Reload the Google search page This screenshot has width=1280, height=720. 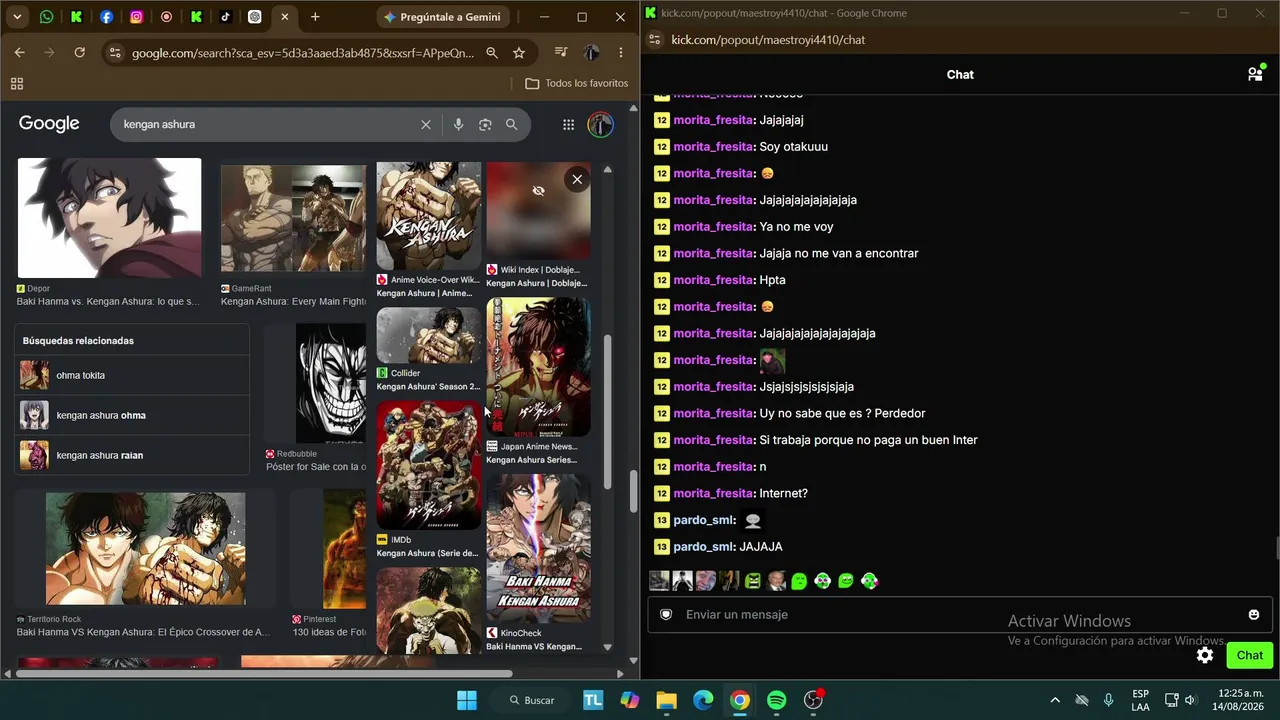(80, 53)
